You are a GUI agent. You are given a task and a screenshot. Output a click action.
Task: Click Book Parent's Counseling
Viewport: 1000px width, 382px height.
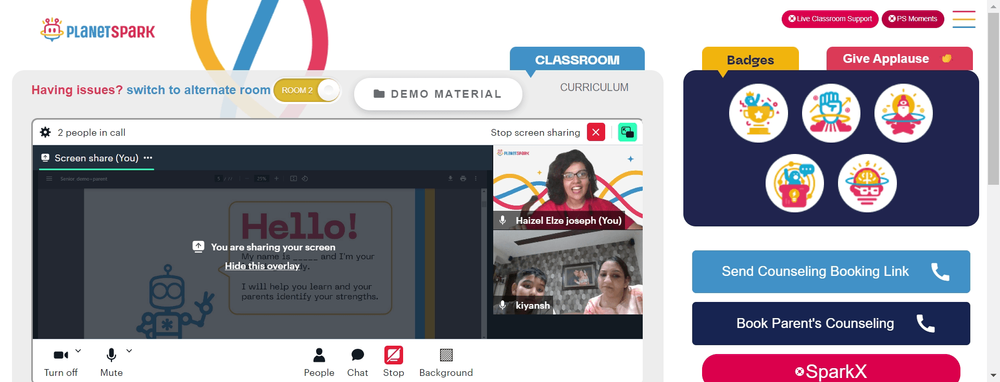click(831, 323)
